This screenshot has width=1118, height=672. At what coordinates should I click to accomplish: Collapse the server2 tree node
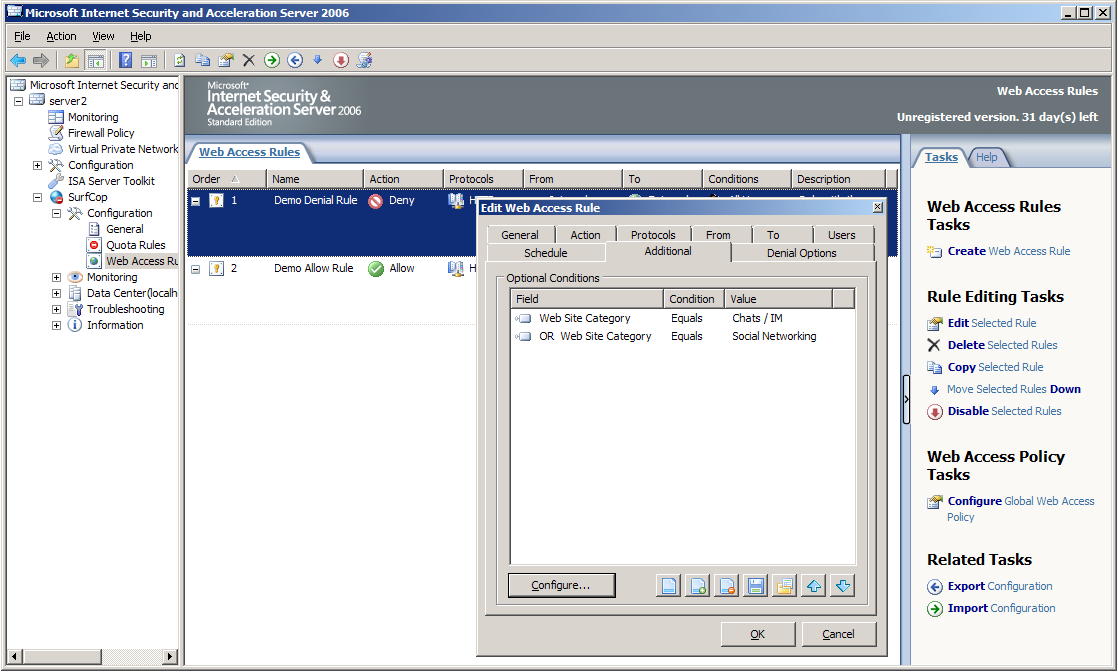19,101
